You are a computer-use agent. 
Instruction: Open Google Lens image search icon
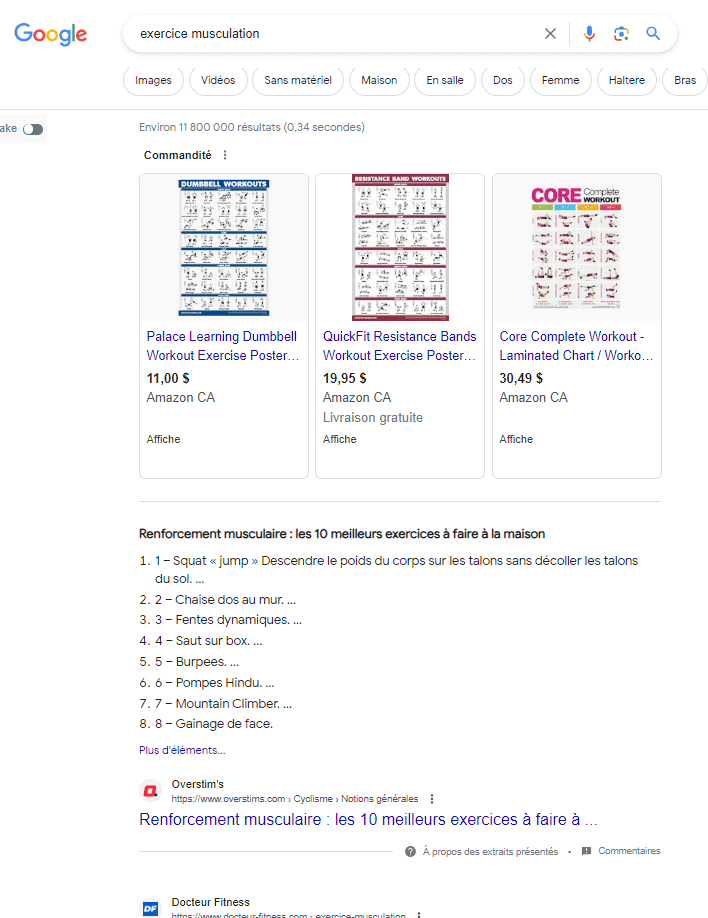coord(621,33)
